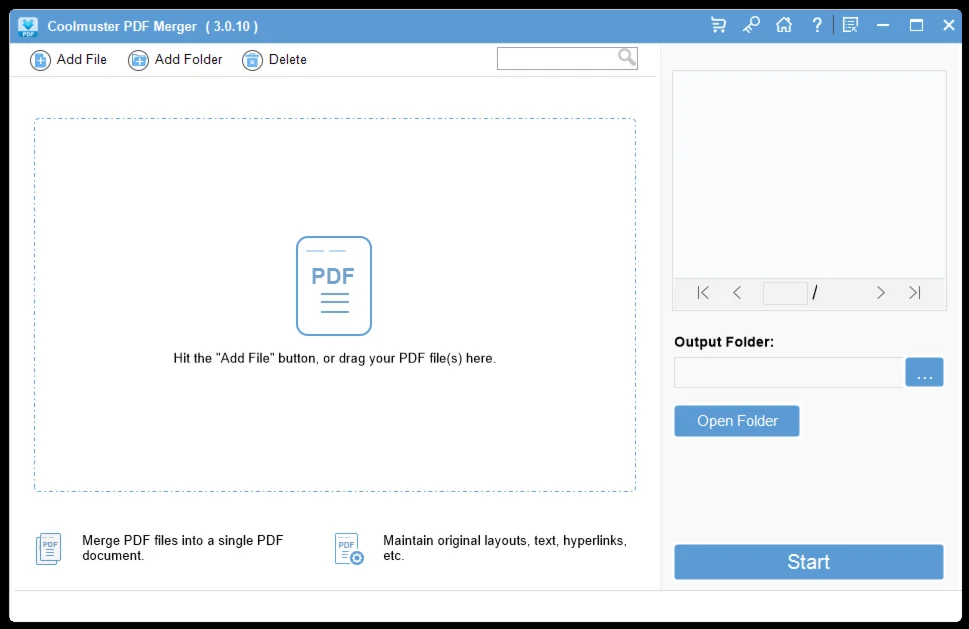Viewport: 969px width, 629px height.
Task: Go to first page in preview
Action: click(x=703, y=293)
